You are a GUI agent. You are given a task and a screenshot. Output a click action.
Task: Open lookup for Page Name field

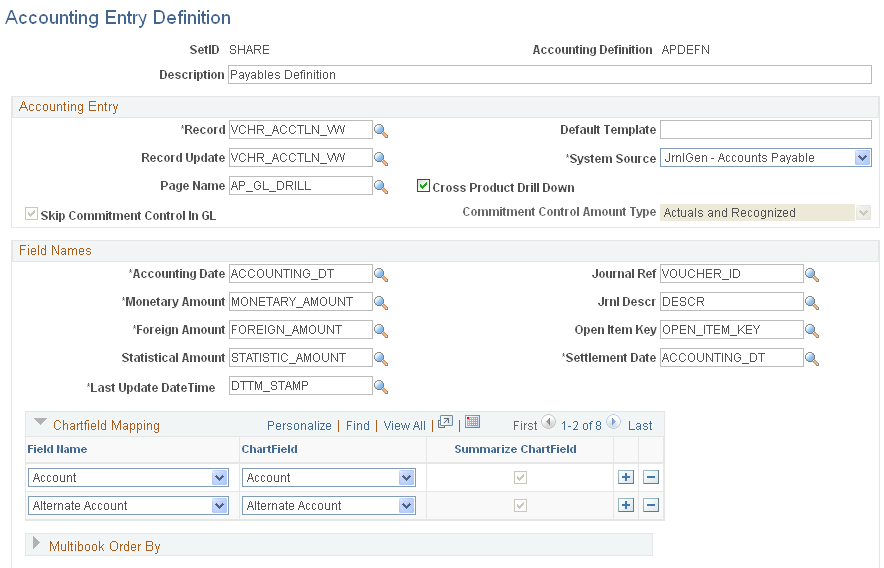pos(381,187)
